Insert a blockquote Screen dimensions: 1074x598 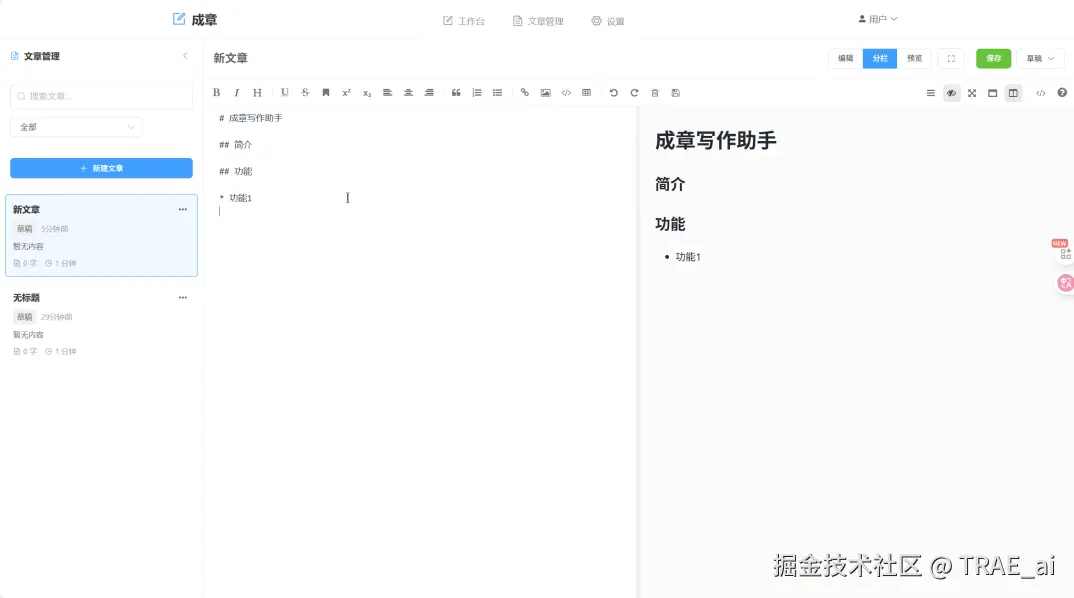(x=456, y=92)
